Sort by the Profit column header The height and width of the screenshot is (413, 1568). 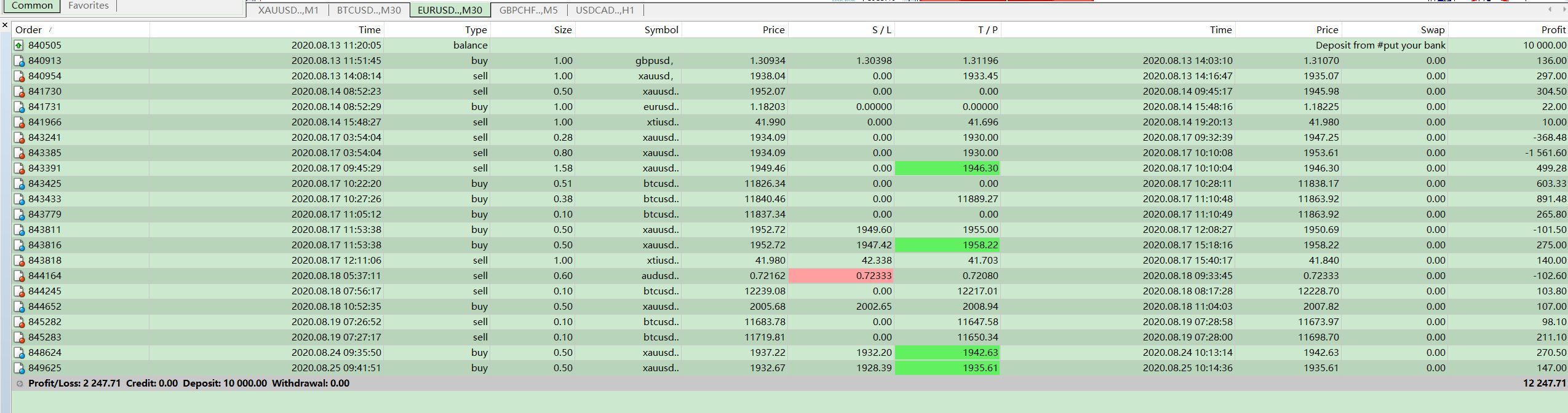click(x=1553, y=29)
